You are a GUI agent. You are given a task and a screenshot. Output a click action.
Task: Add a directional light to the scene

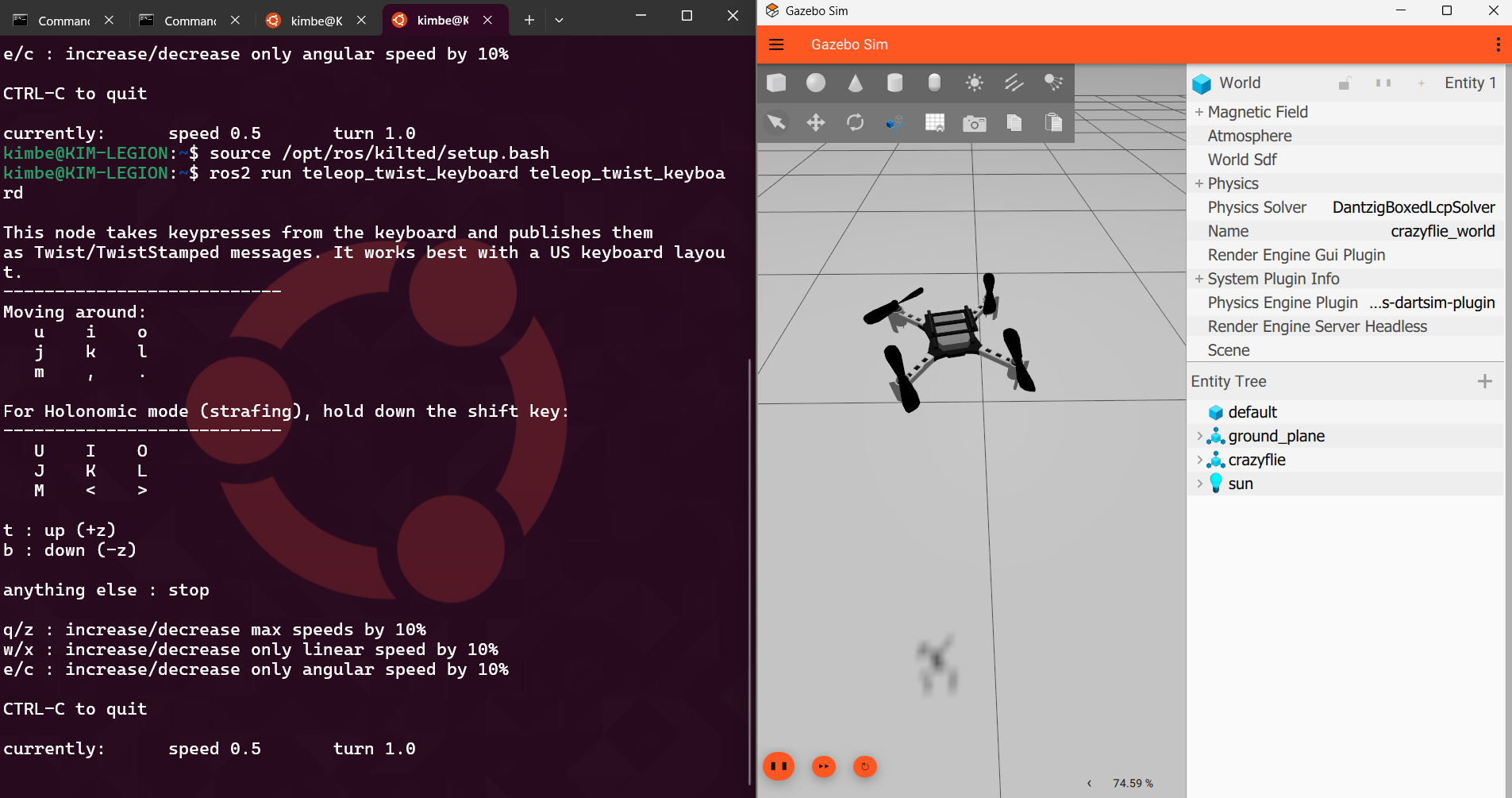pos(1014,83)
